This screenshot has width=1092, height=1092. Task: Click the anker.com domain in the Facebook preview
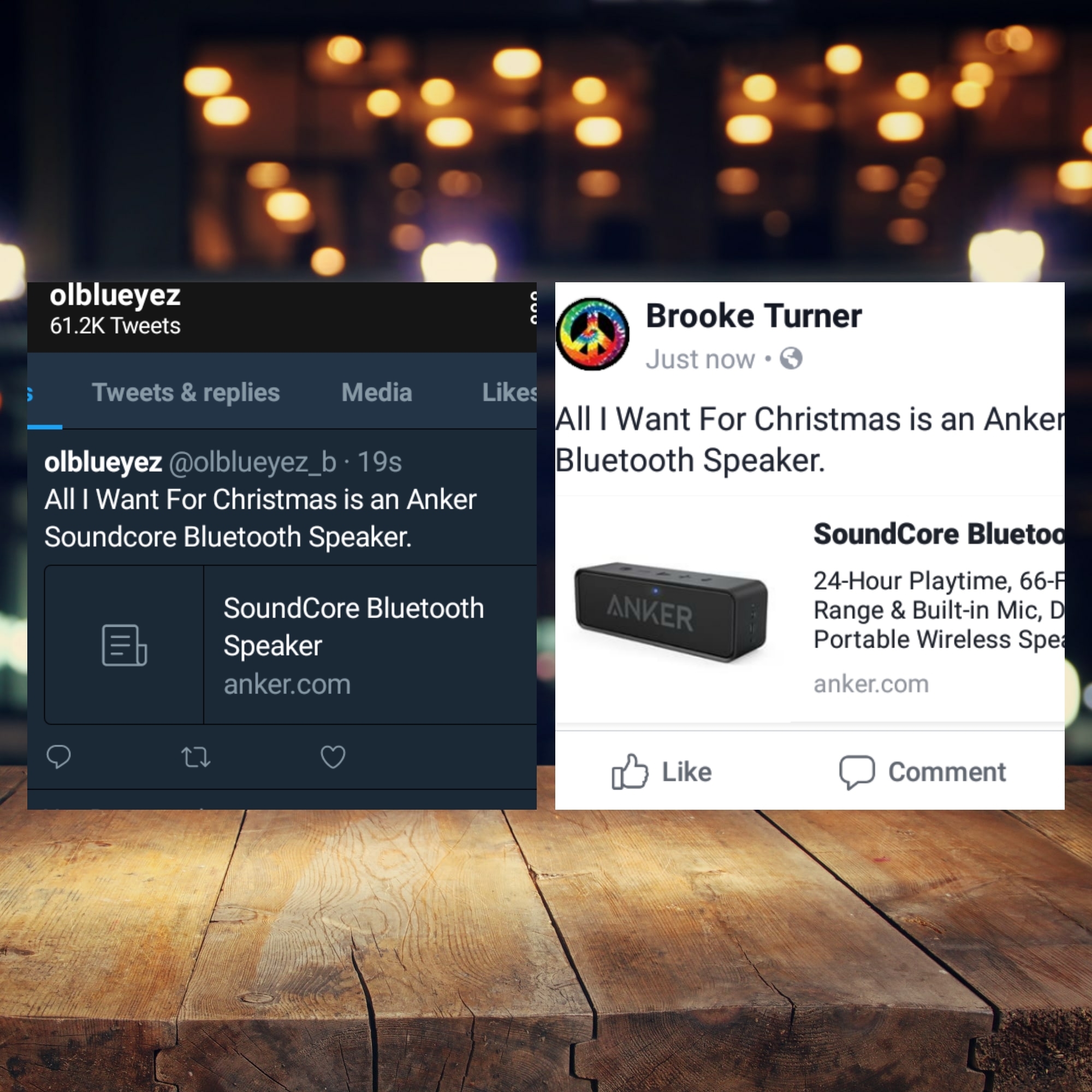pos(871,684)
